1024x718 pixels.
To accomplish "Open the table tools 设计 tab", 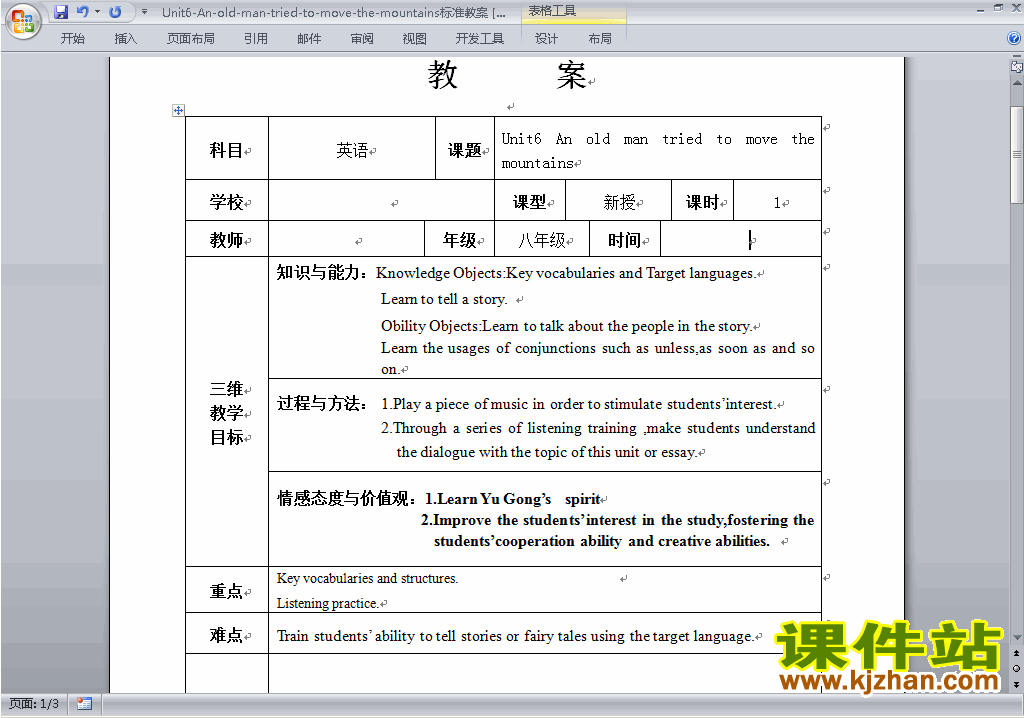I will point(546,39).
